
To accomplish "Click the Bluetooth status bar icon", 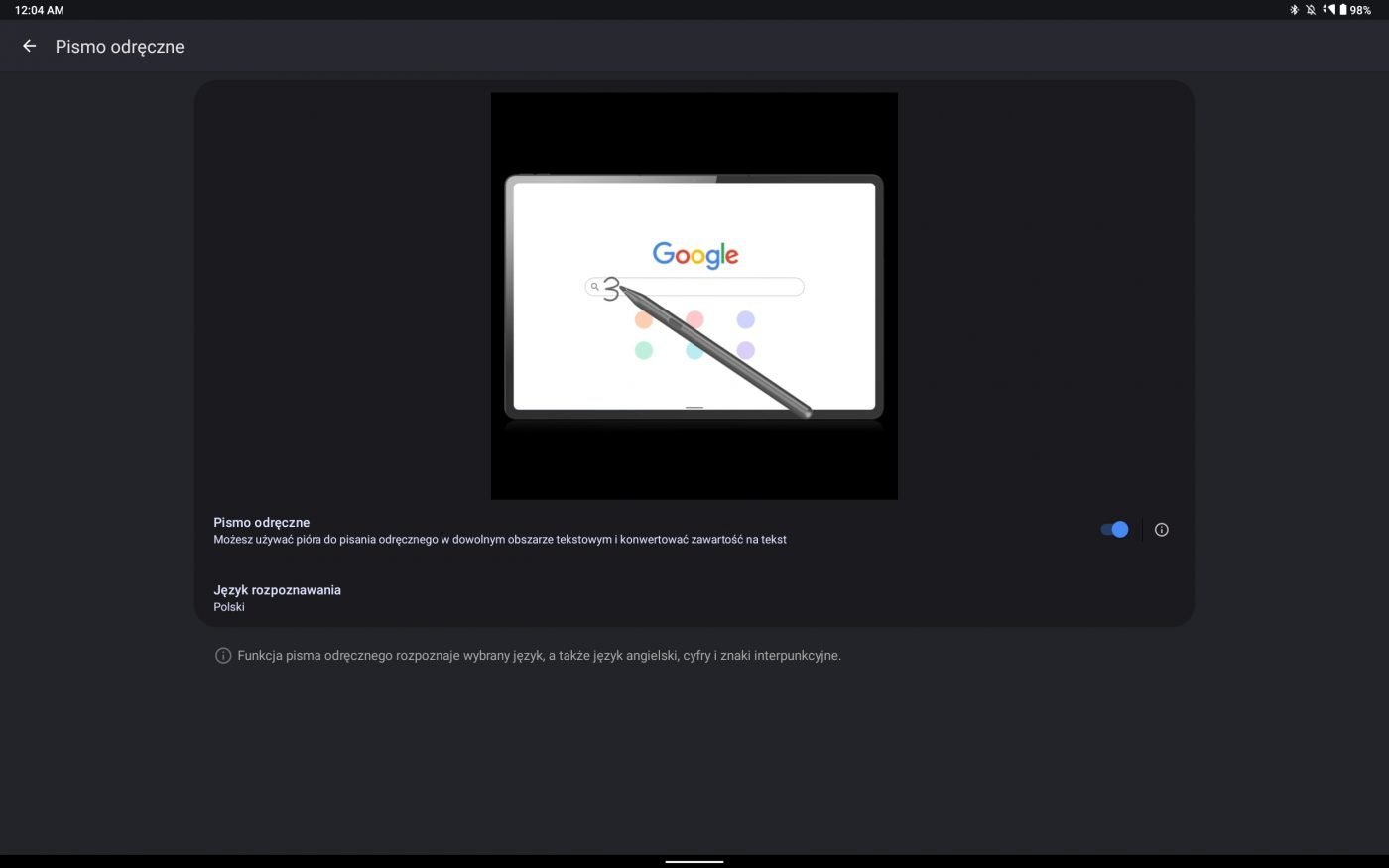I will tap(1294, 10).
